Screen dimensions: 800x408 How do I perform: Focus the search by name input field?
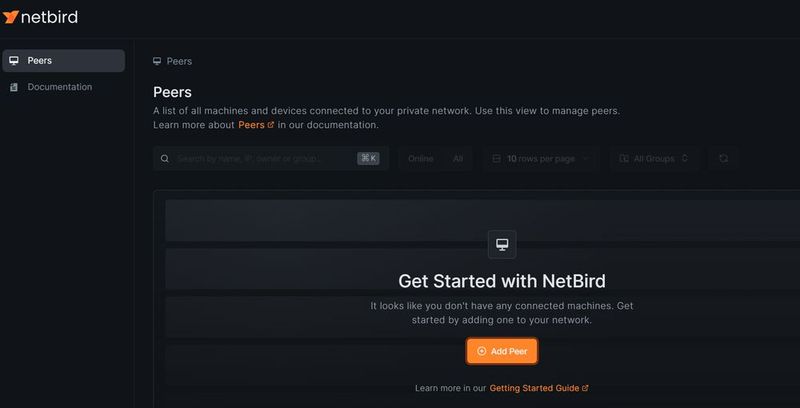260,158
